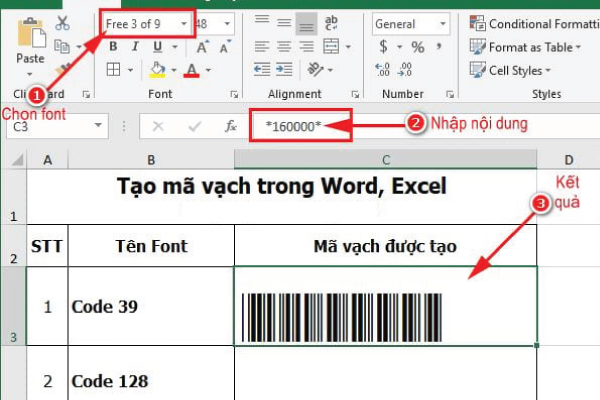This screenshot has height=400, width=600.
Task: Select column A header
Action: coord(47,160)
